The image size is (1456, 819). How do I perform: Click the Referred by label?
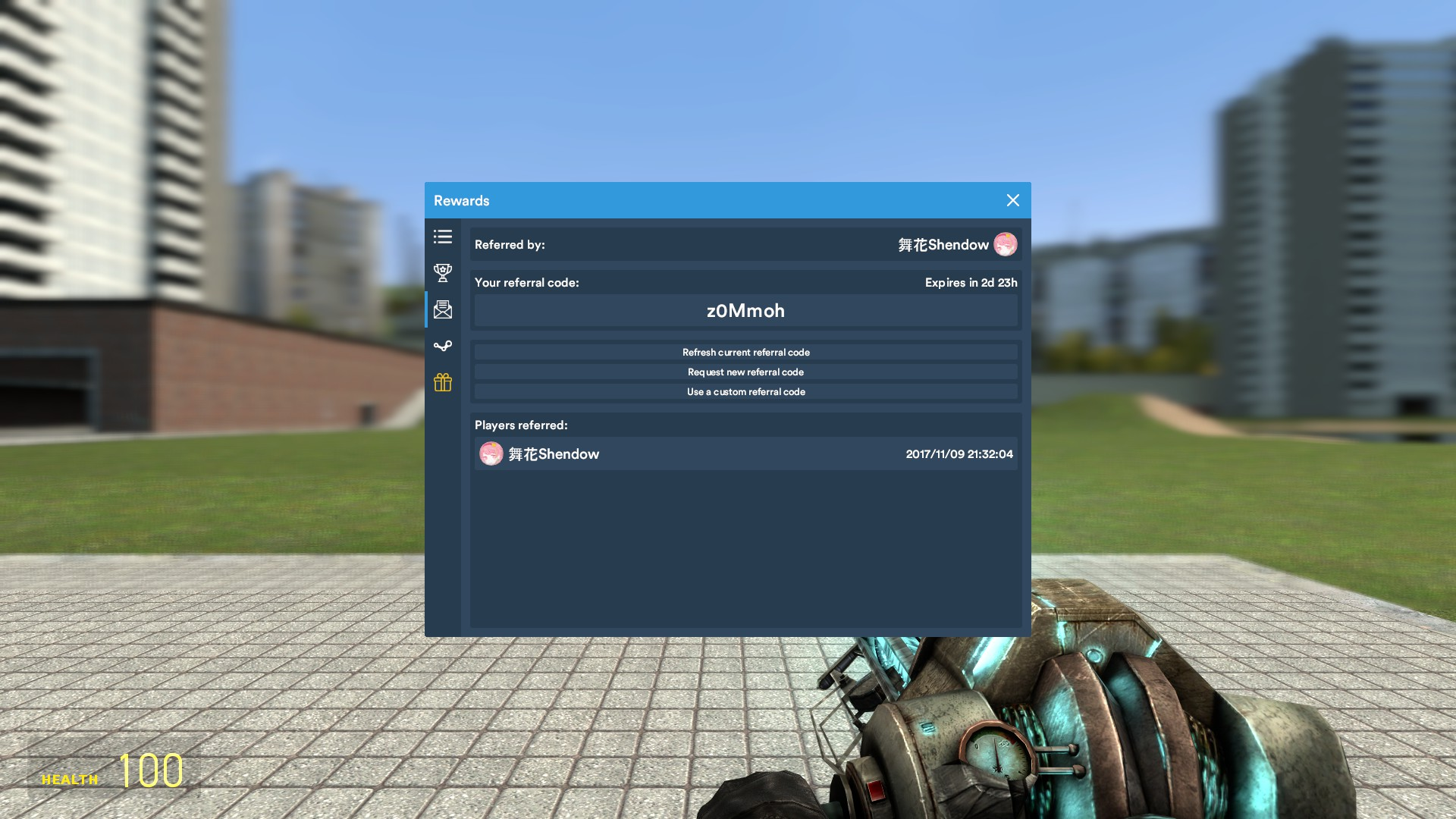click(x=510, y=244)
